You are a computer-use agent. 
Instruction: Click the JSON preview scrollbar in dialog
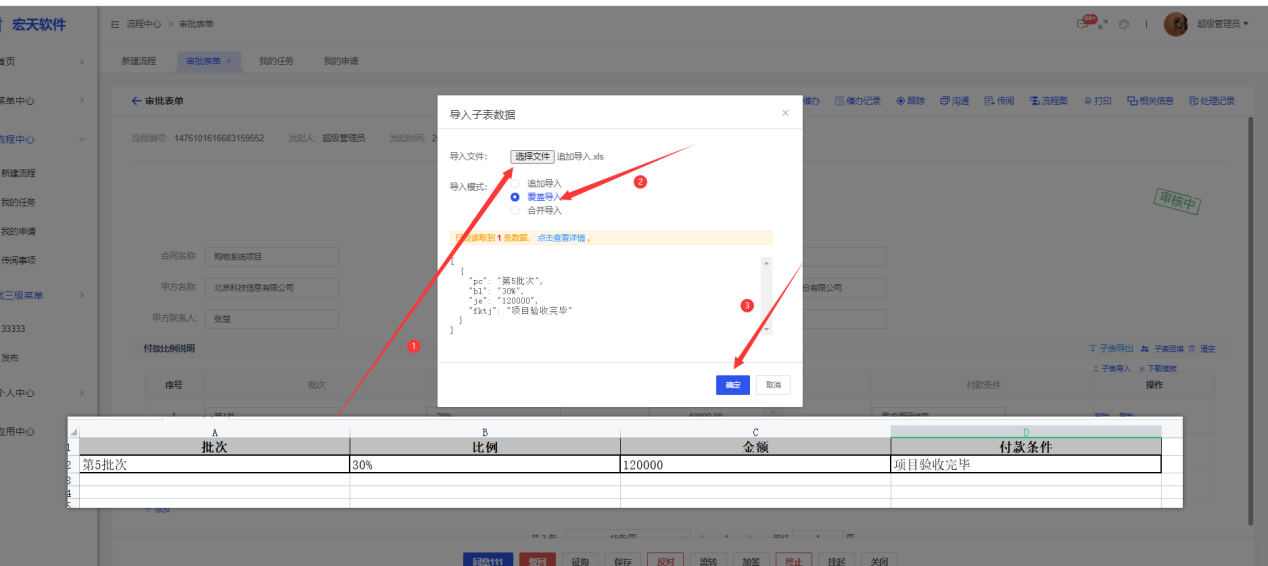click(766, 296)
